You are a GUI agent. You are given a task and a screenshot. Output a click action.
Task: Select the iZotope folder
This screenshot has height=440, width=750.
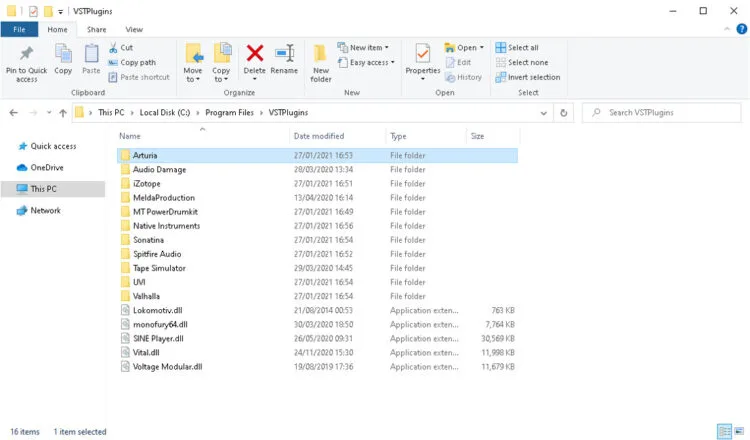pos(318,184)
